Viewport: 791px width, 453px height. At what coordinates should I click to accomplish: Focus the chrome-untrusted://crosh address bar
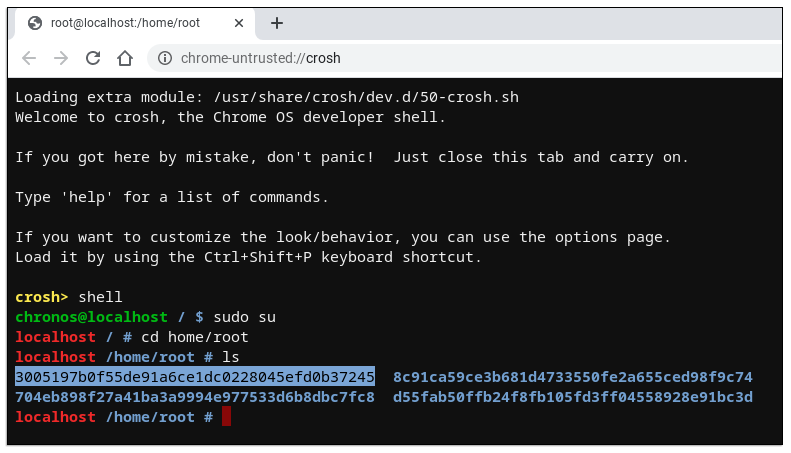tap(400, 58)
